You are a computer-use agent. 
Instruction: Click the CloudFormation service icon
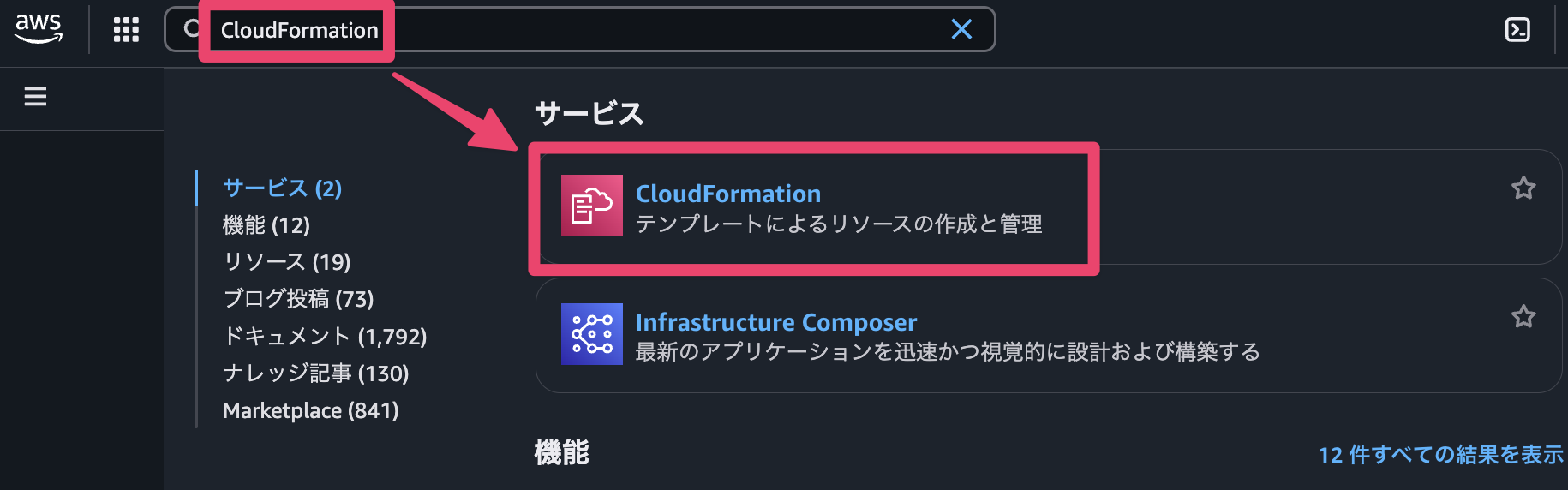click(x=591, y=206)
